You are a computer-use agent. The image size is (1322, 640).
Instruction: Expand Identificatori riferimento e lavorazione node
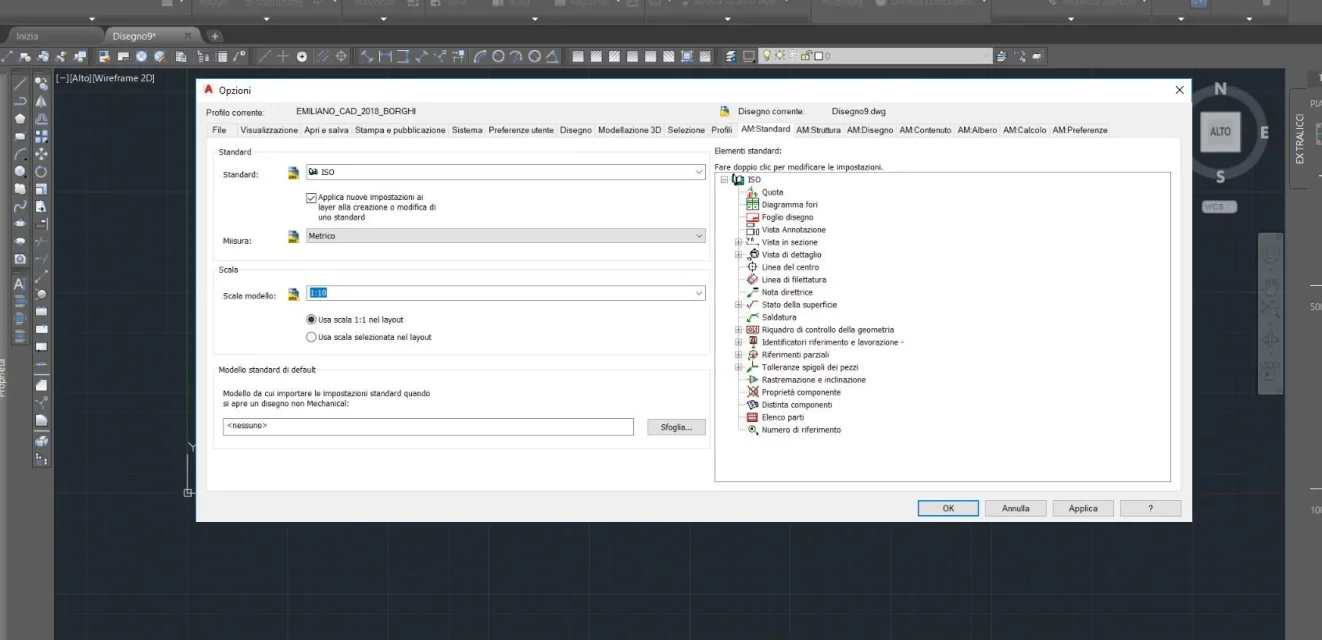point(739,342)
